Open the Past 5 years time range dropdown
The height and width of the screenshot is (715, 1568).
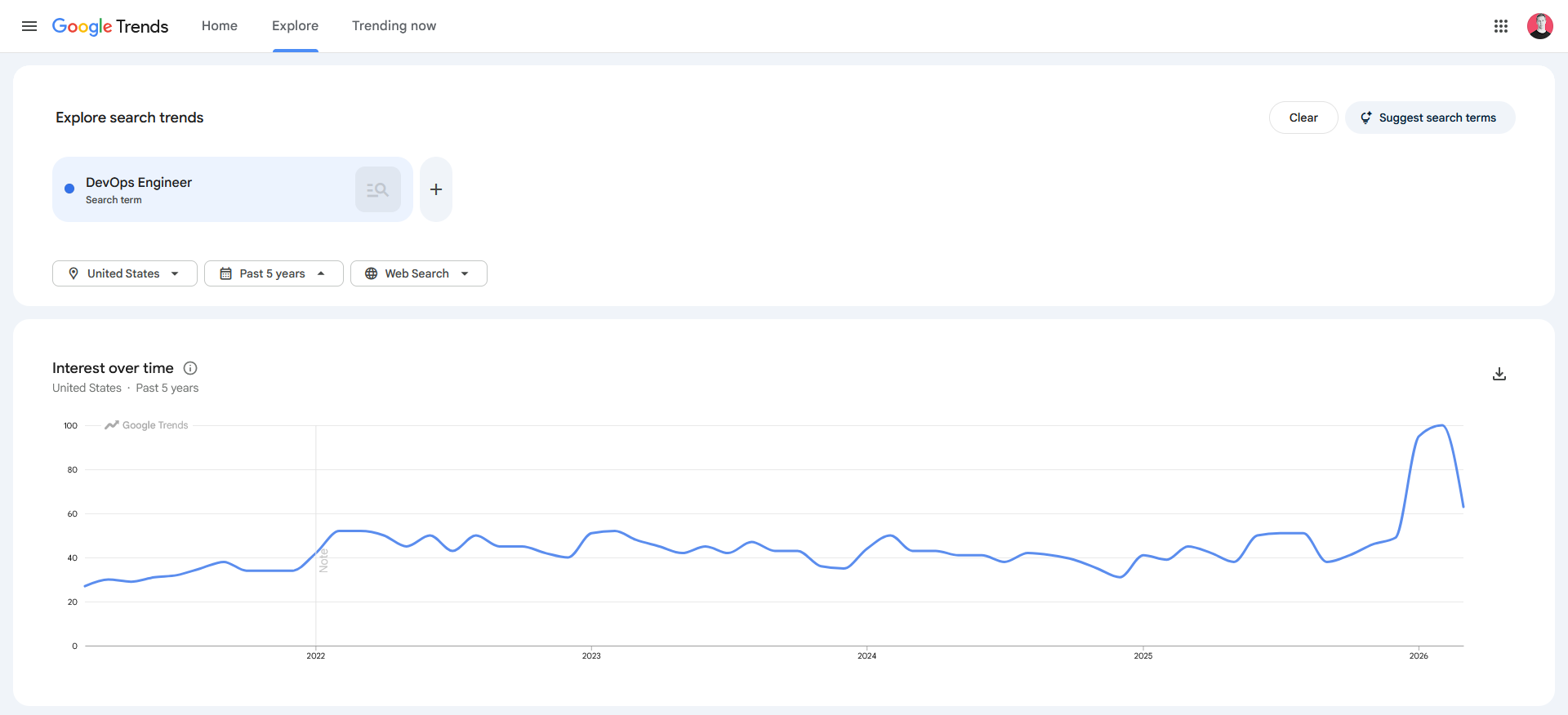[x=274, y=273]
